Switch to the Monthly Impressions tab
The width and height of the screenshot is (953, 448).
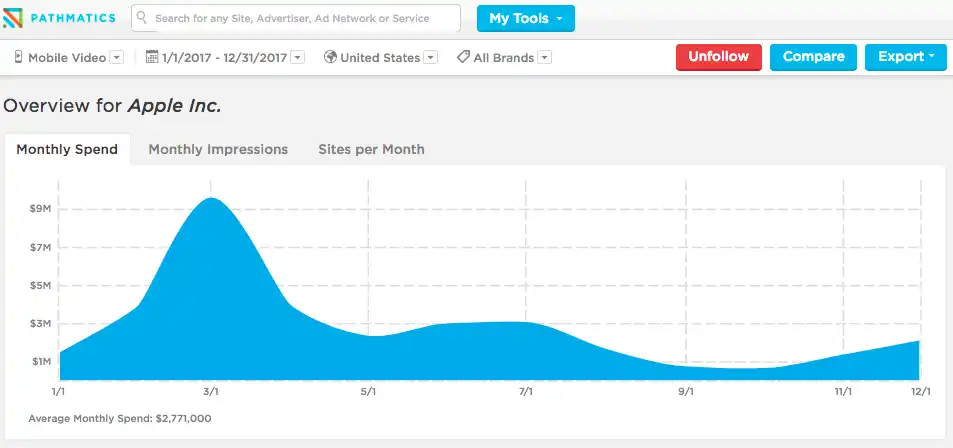(x=218, y=150)
